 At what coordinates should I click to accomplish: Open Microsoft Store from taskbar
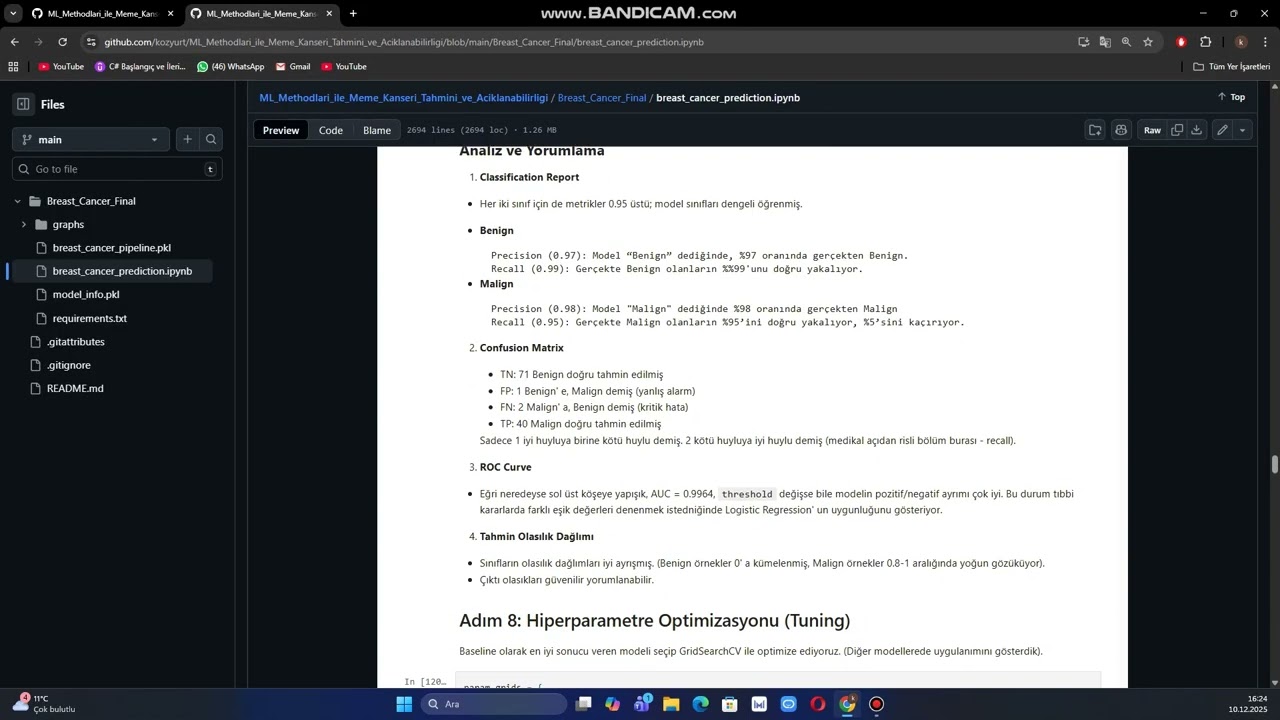[x=730, y=704]
